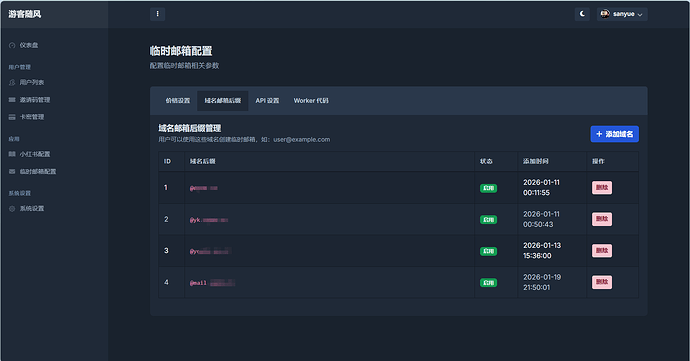The height and width of the screenshot is (361, 690).
Task: Click the 临时邮箱配置 page heading
Action: click(181, 51)
